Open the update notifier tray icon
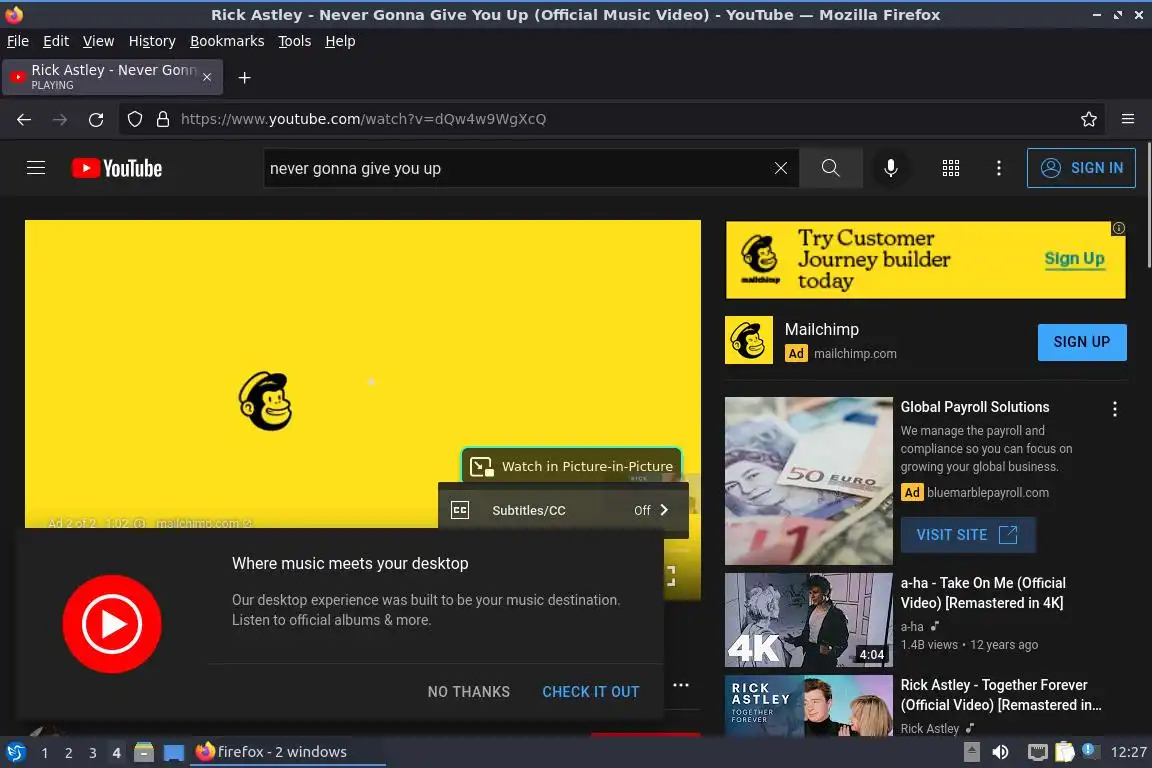This screenshot has height=768, width=1152. [1090, 750]
